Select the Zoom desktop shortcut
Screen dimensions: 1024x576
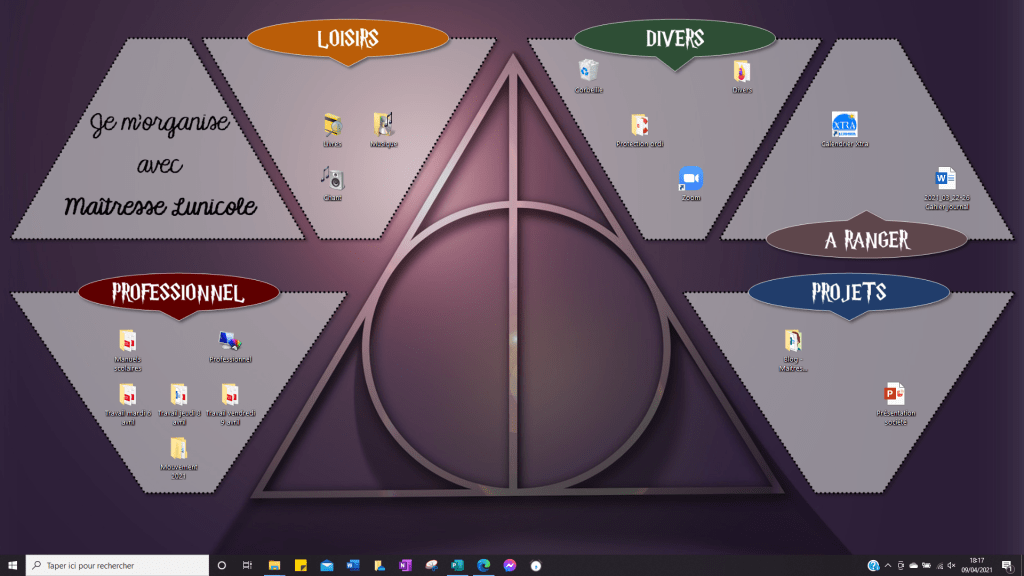click(691, 179)
